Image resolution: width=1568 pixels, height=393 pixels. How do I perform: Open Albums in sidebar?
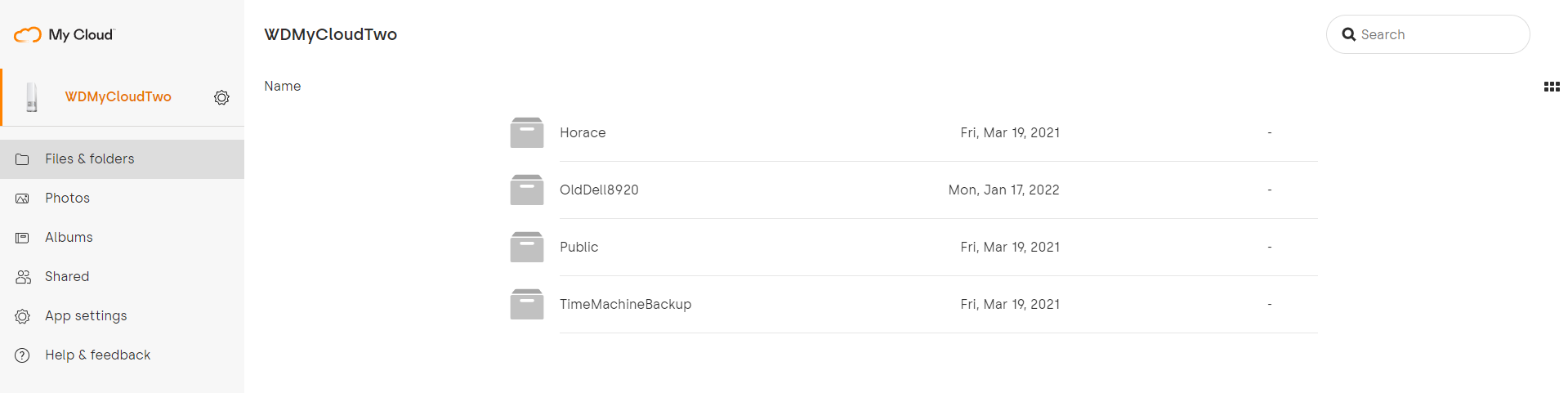pyautogui.click(x=69, y=237)
